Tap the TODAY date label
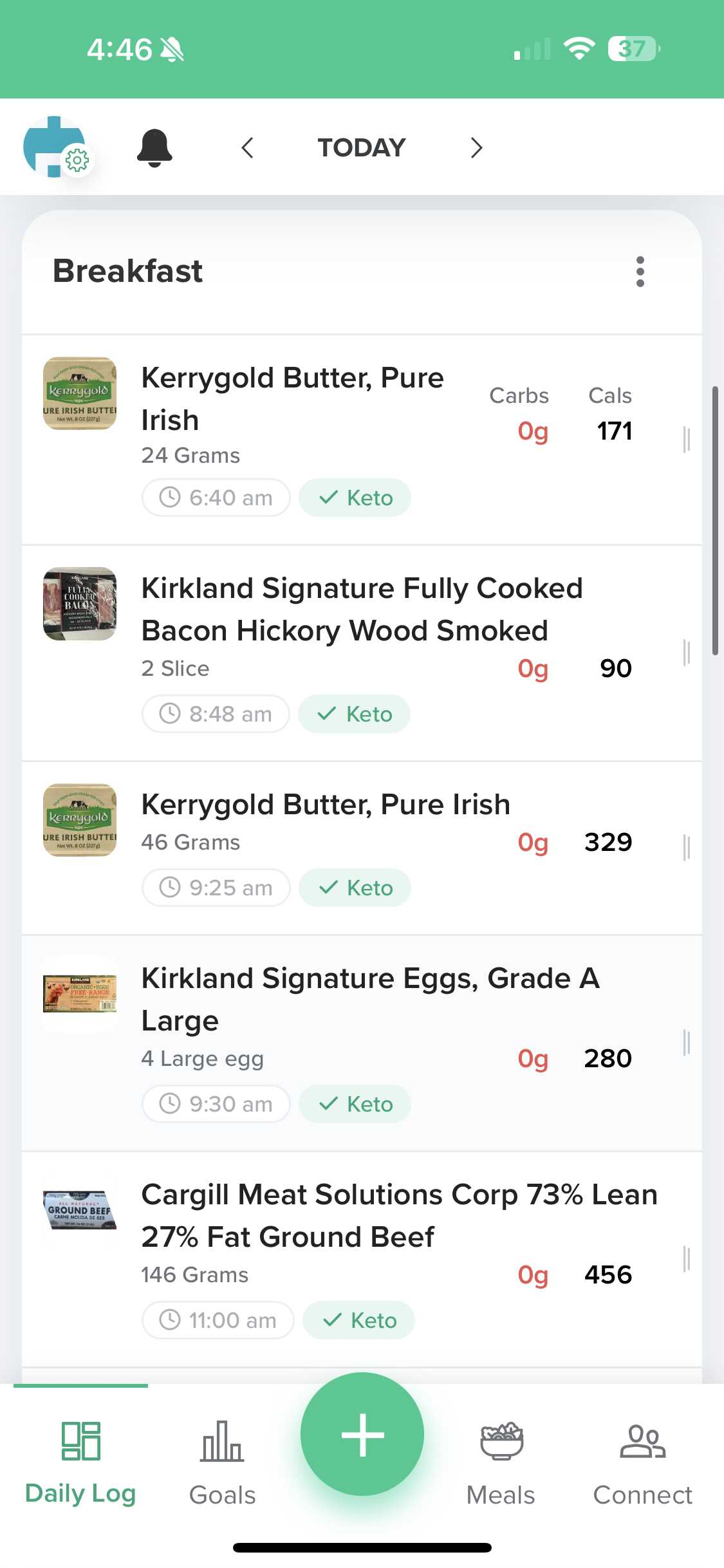Image resolution: width=724 pixels, height=1568 pixels. pos(362,147)
